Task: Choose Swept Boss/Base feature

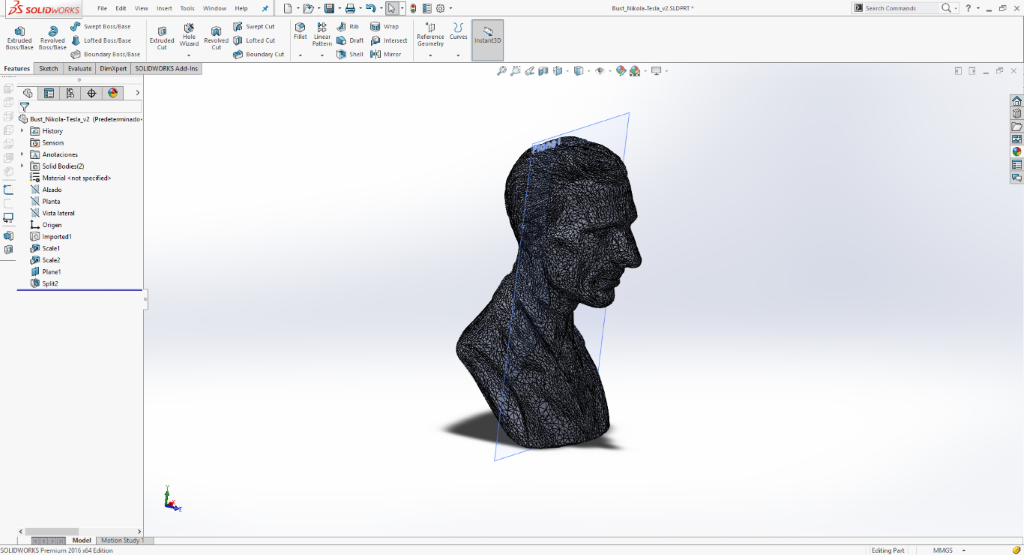Action: click(100, 27)
